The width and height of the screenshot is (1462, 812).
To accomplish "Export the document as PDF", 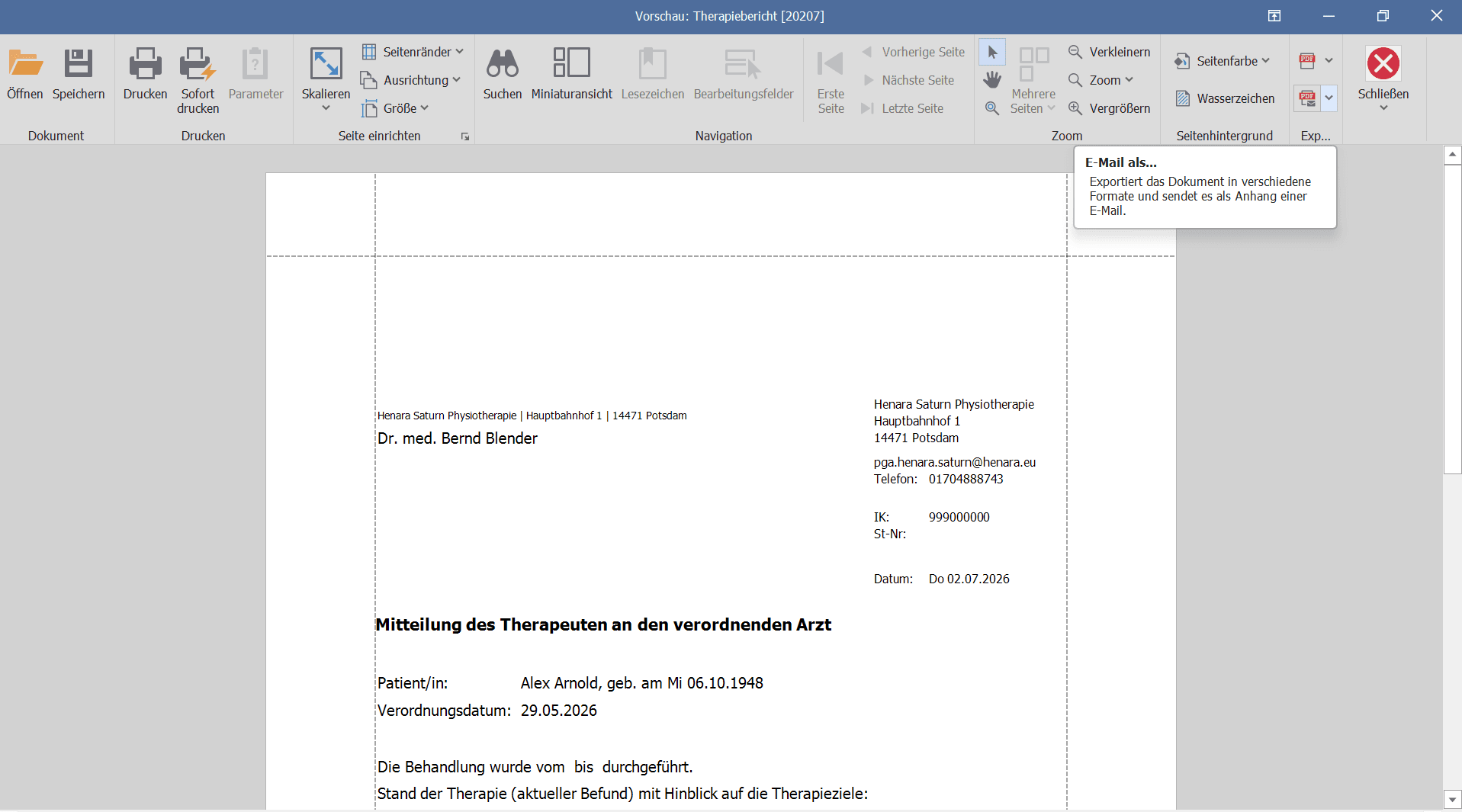I will click(x=1307, y=60).
